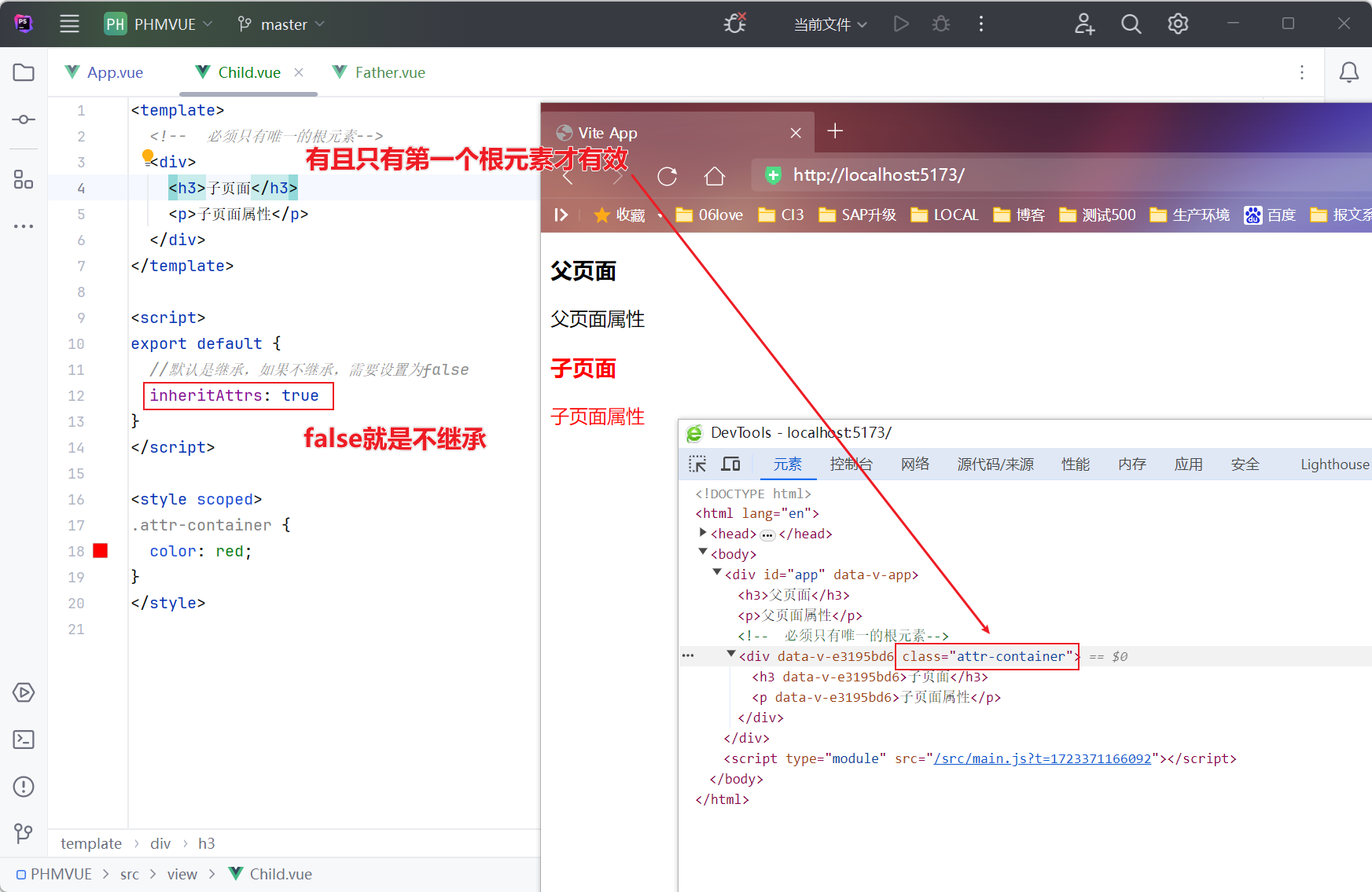Image resolution: width=1372 pixels, height=892 pixels.
Task: Close the Vite App browser tab
Action: pyautogui.click(x=796, y=133)
